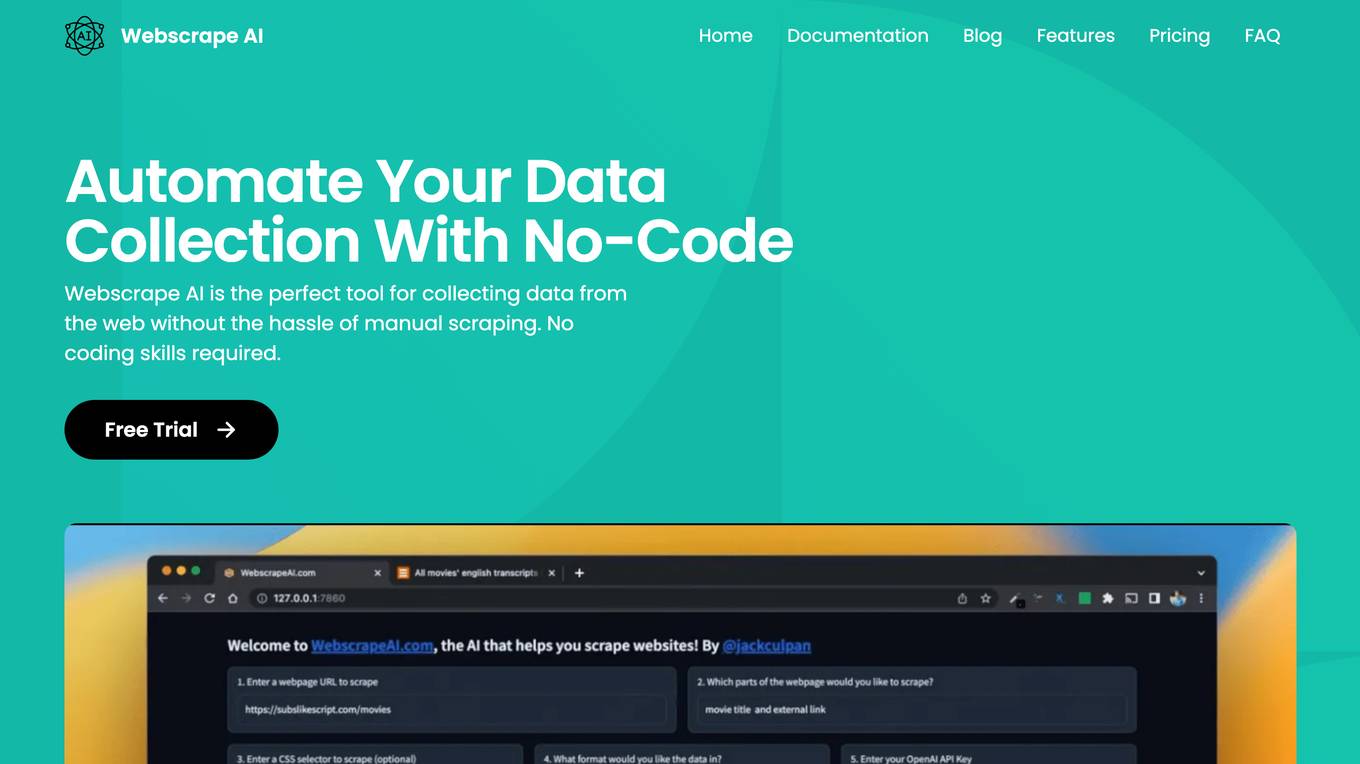
Task: Bookmark the page with the star icon
Action: pos(985,599)
